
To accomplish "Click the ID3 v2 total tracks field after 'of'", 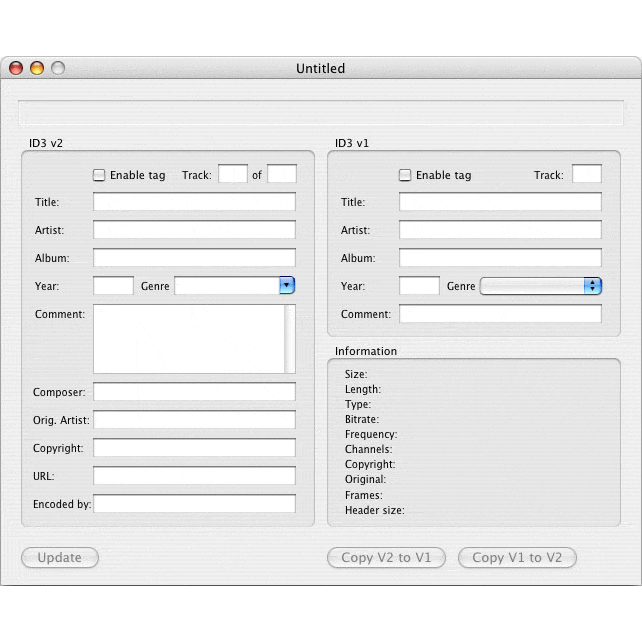I will pos(282,174).
